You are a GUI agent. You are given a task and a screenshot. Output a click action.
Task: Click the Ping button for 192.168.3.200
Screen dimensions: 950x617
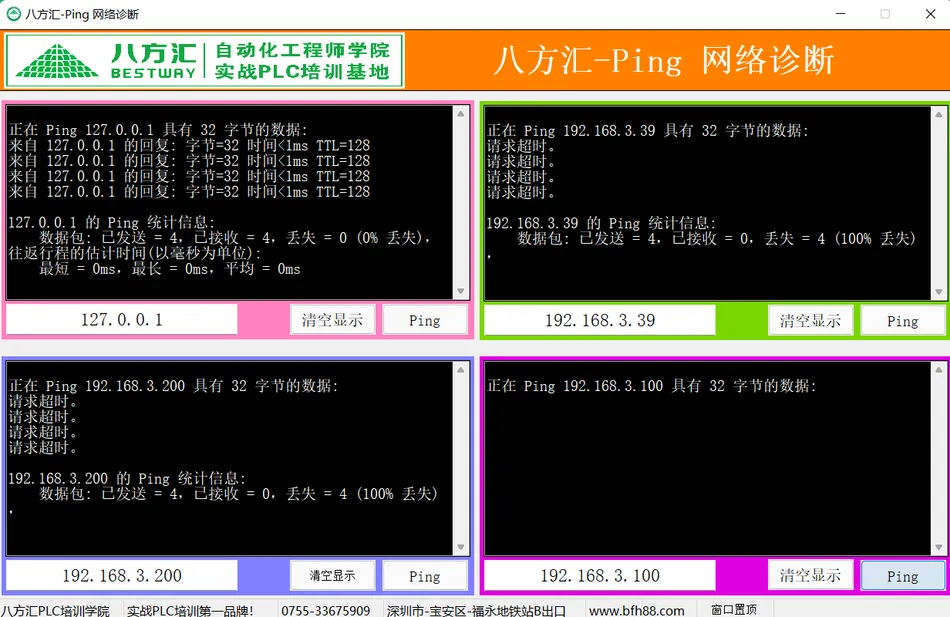coord(425,576)
